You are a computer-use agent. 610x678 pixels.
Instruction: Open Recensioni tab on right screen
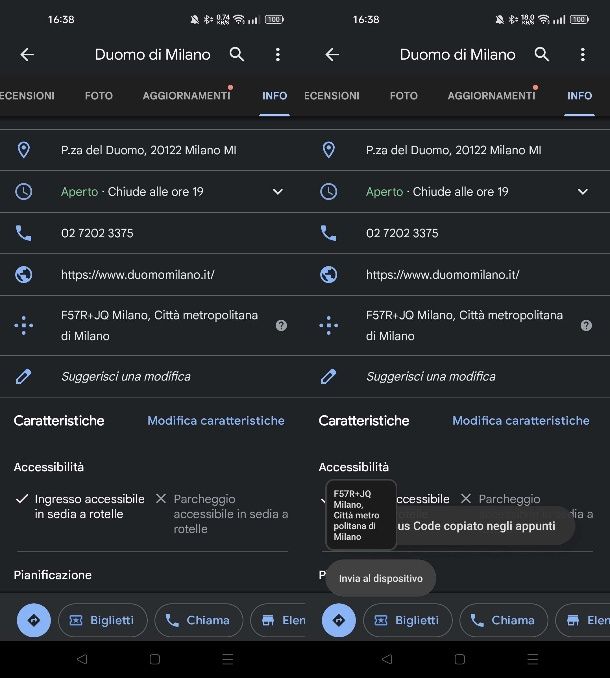[x=332, y=96]
